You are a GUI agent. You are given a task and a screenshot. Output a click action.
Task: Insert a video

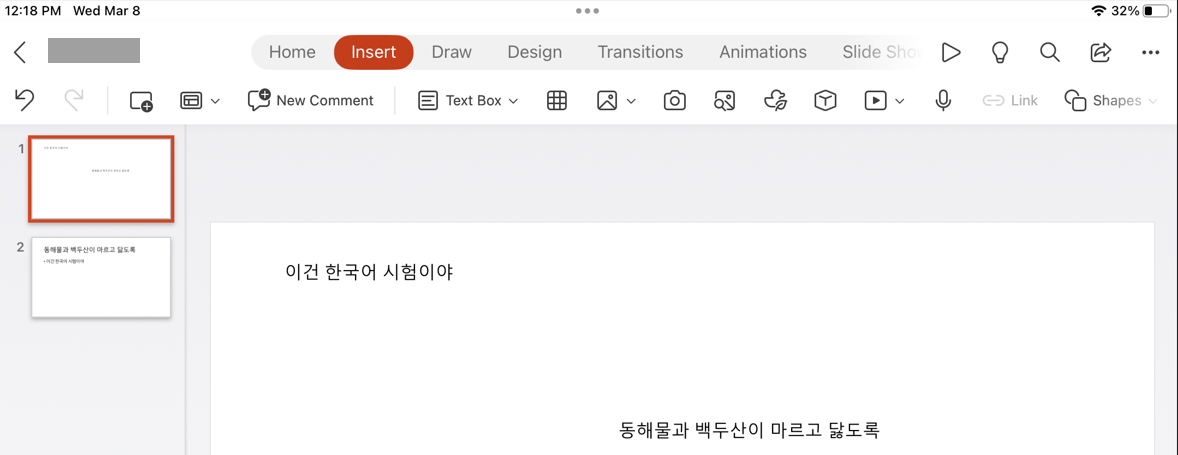tap(874, 101)
